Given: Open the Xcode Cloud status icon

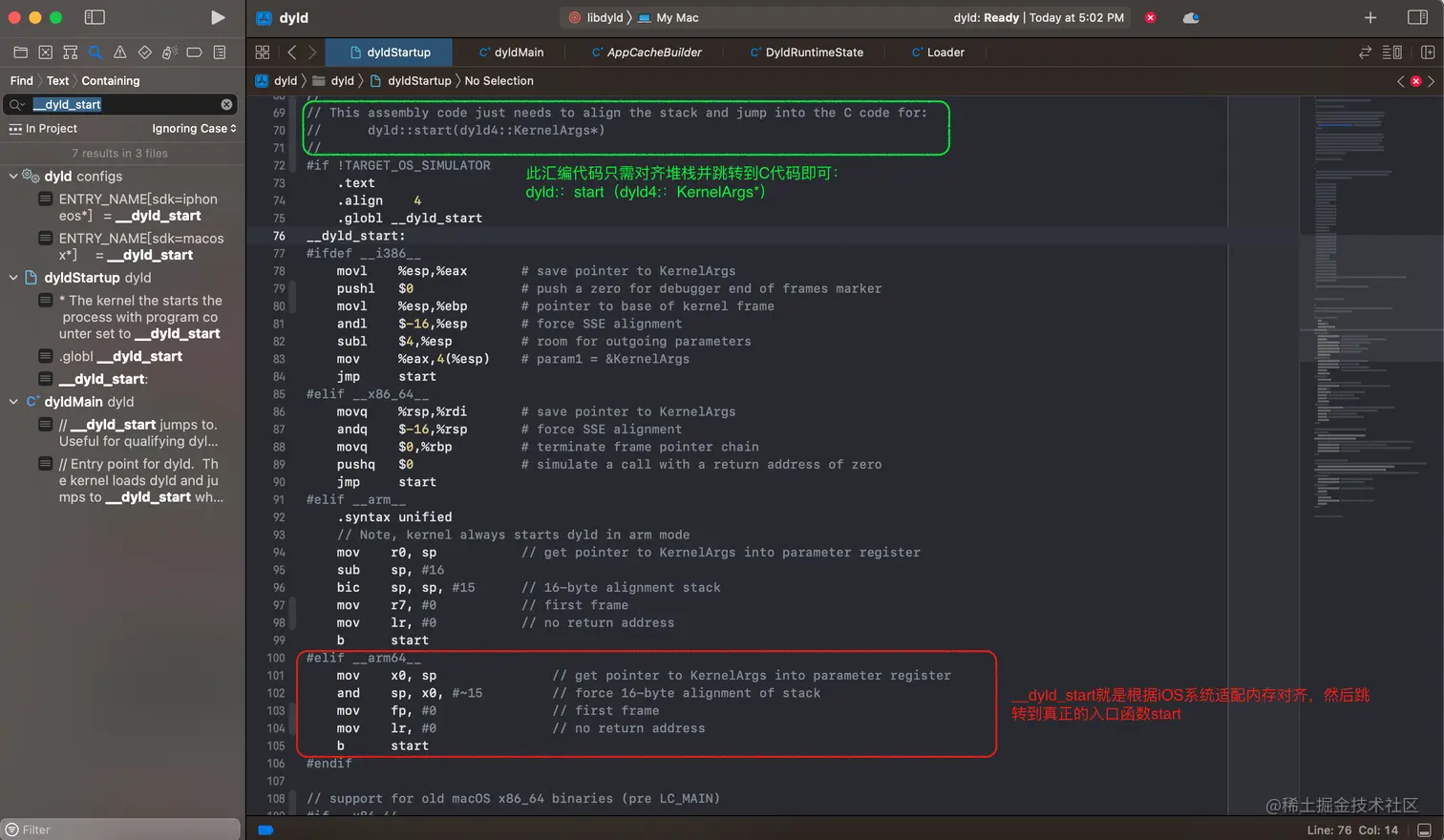Looking at the screenshot, I should 1191,17.
